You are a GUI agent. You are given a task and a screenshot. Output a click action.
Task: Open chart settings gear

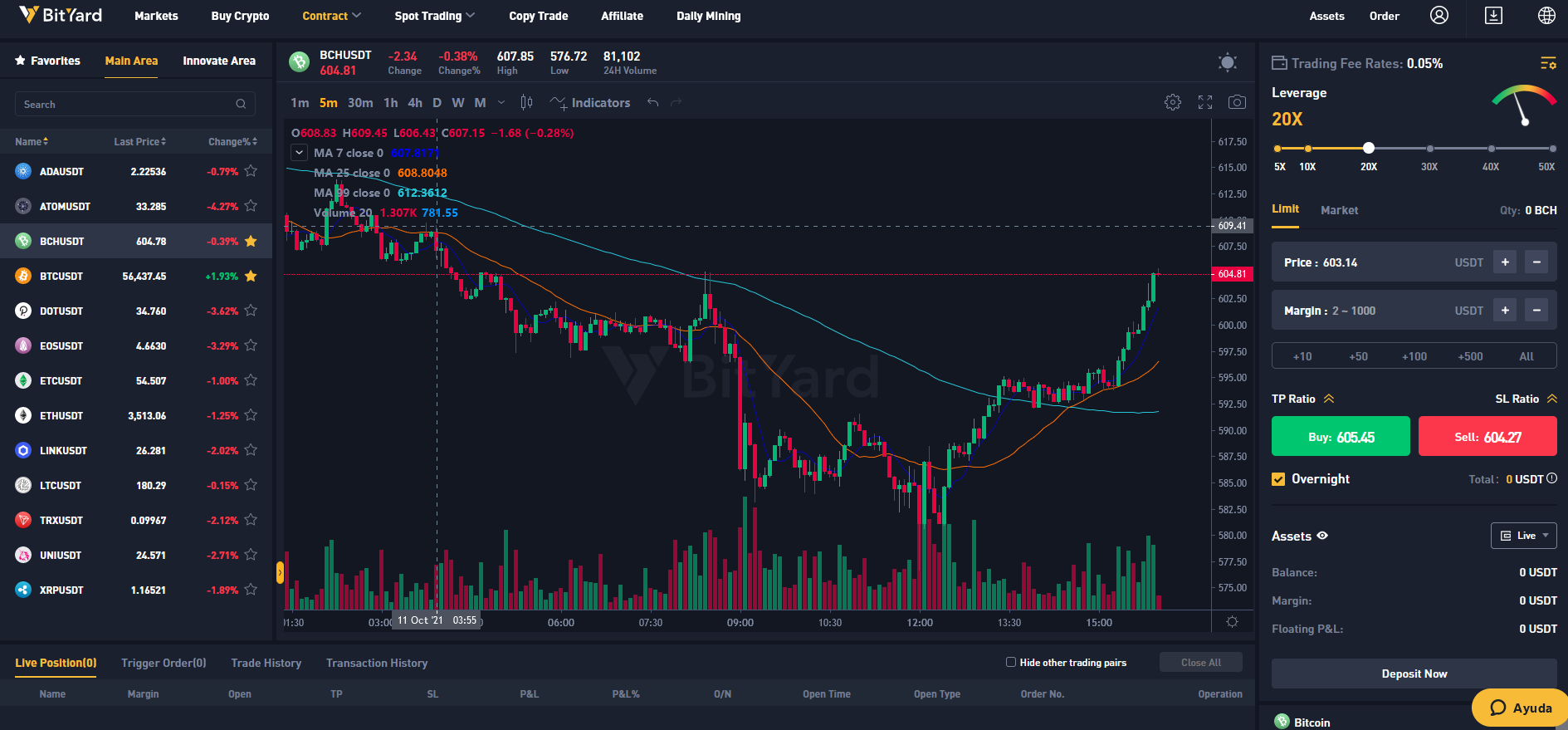click(1173, 102)
